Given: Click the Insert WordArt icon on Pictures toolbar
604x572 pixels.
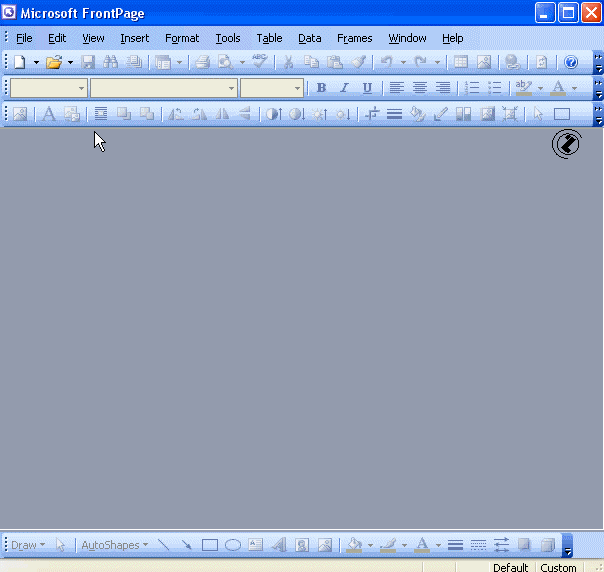Looking at the screenshot, I should pyautogui.click(x=48, y=114).
